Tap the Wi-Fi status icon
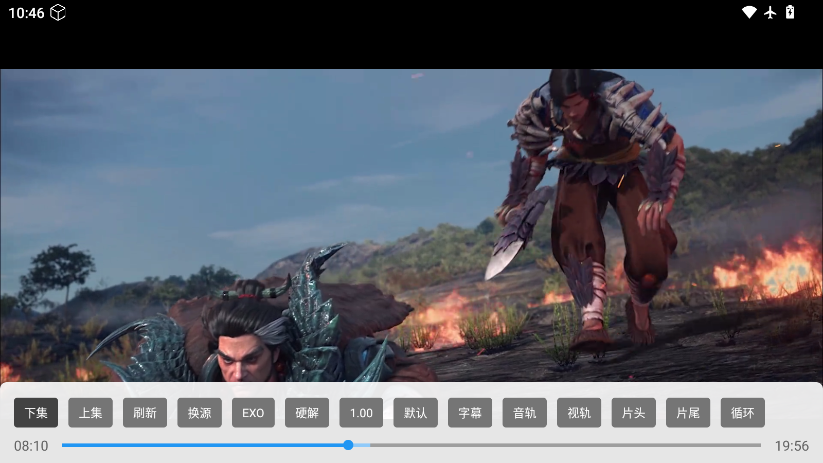This screenshot has height=463, width=823. point(749,13)
